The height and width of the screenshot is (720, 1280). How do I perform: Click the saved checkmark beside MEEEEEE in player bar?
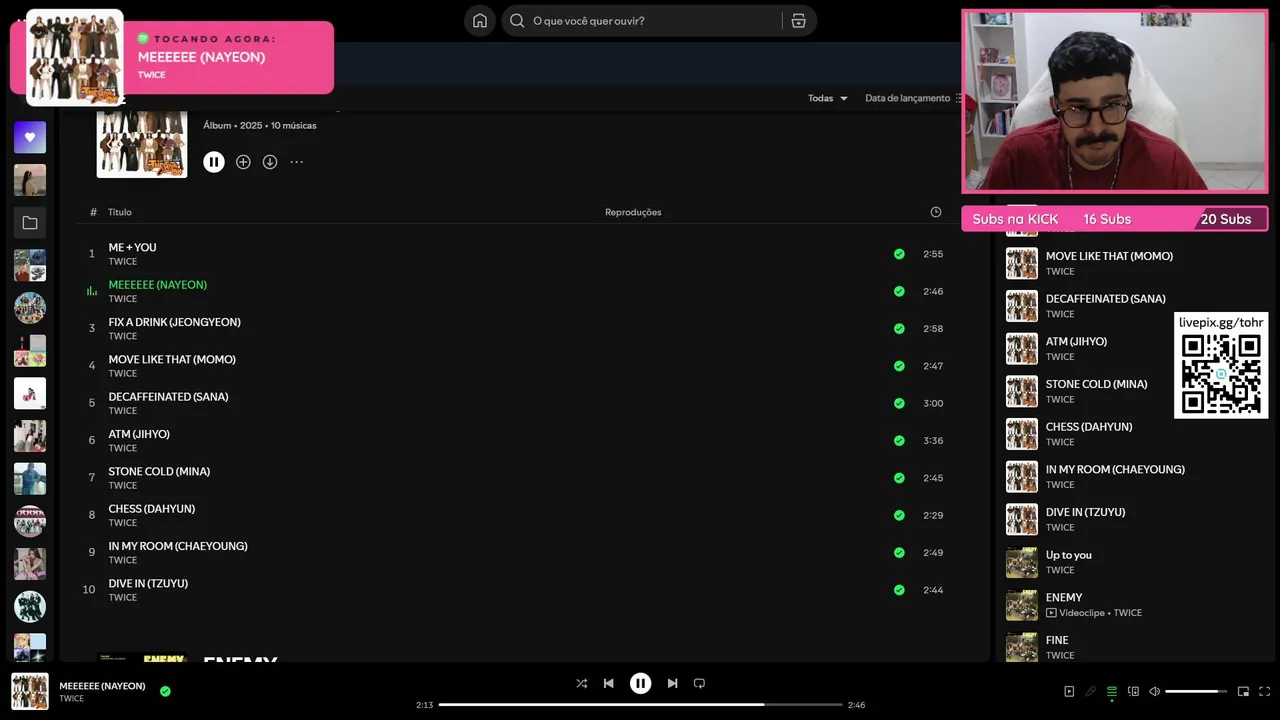pyautogui.click(x=165, y=691)
